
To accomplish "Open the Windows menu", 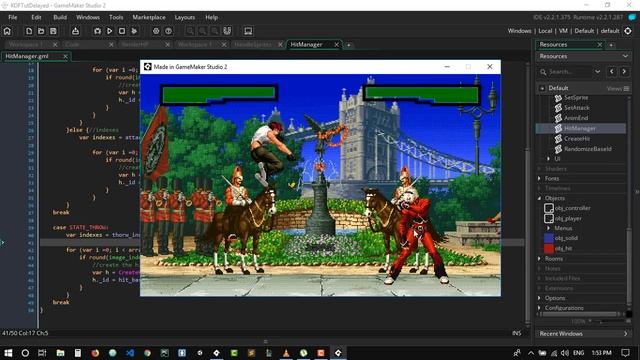I will 88,17.
